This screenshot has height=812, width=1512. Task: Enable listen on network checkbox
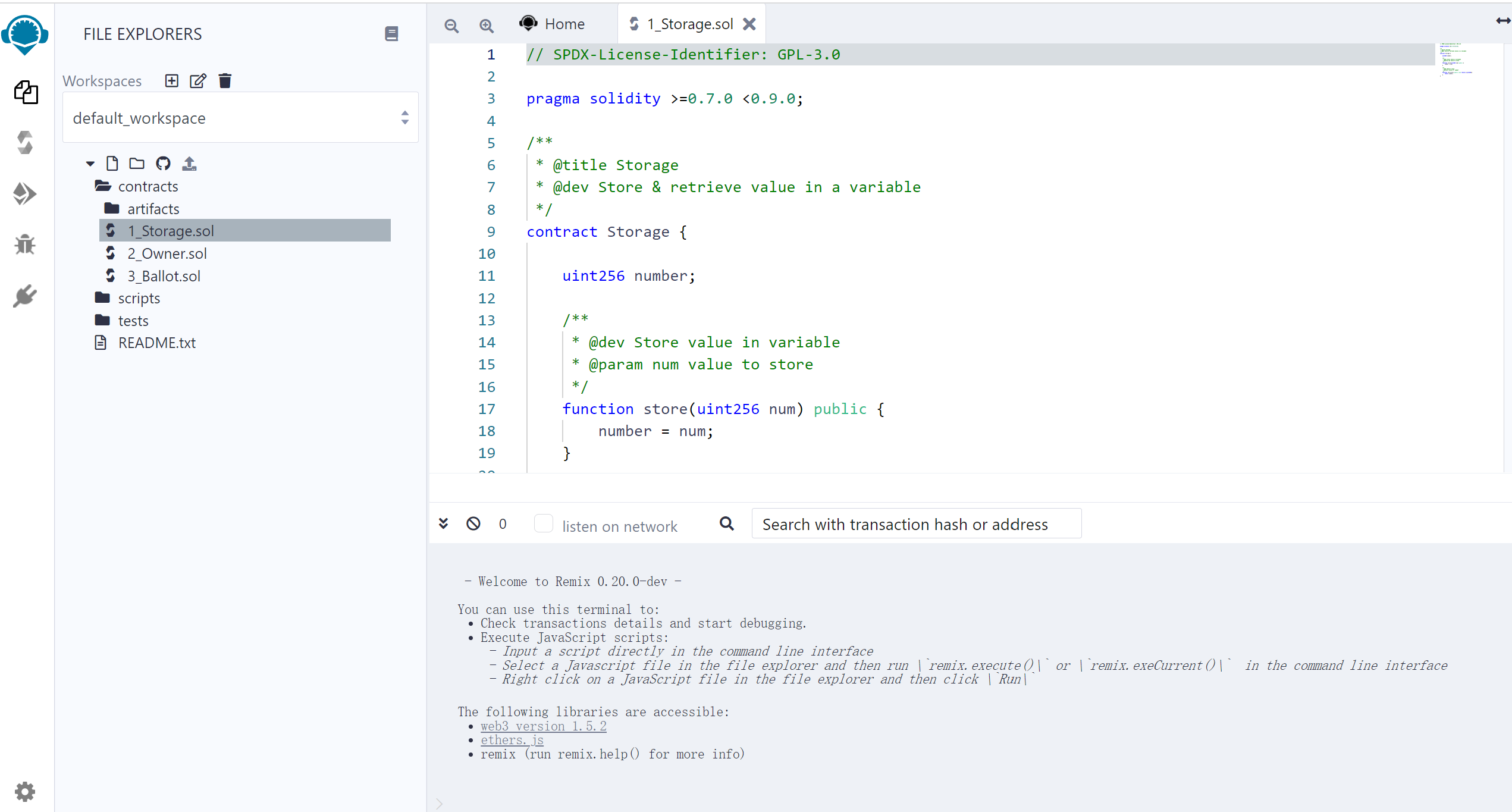pyautogui.click(x=544, y=523)
